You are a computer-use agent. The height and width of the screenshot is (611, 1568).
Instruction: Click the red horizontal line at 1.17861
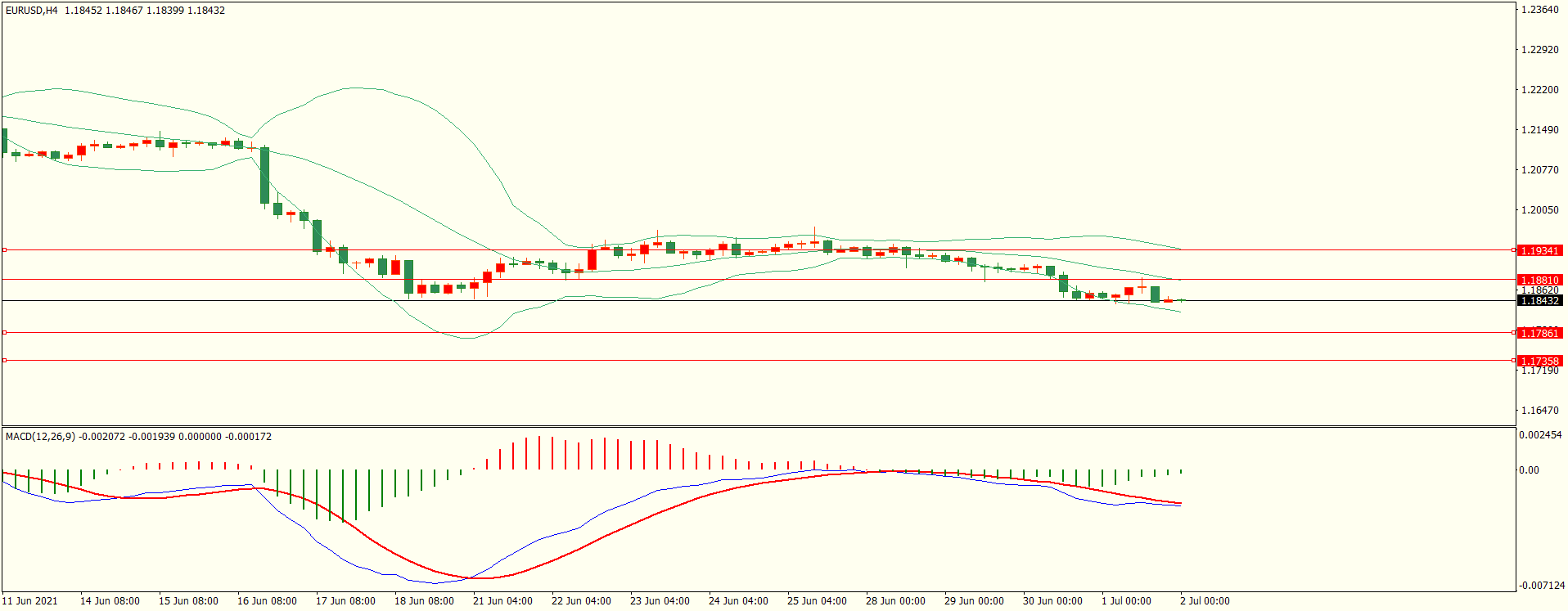tap(758, 333)
